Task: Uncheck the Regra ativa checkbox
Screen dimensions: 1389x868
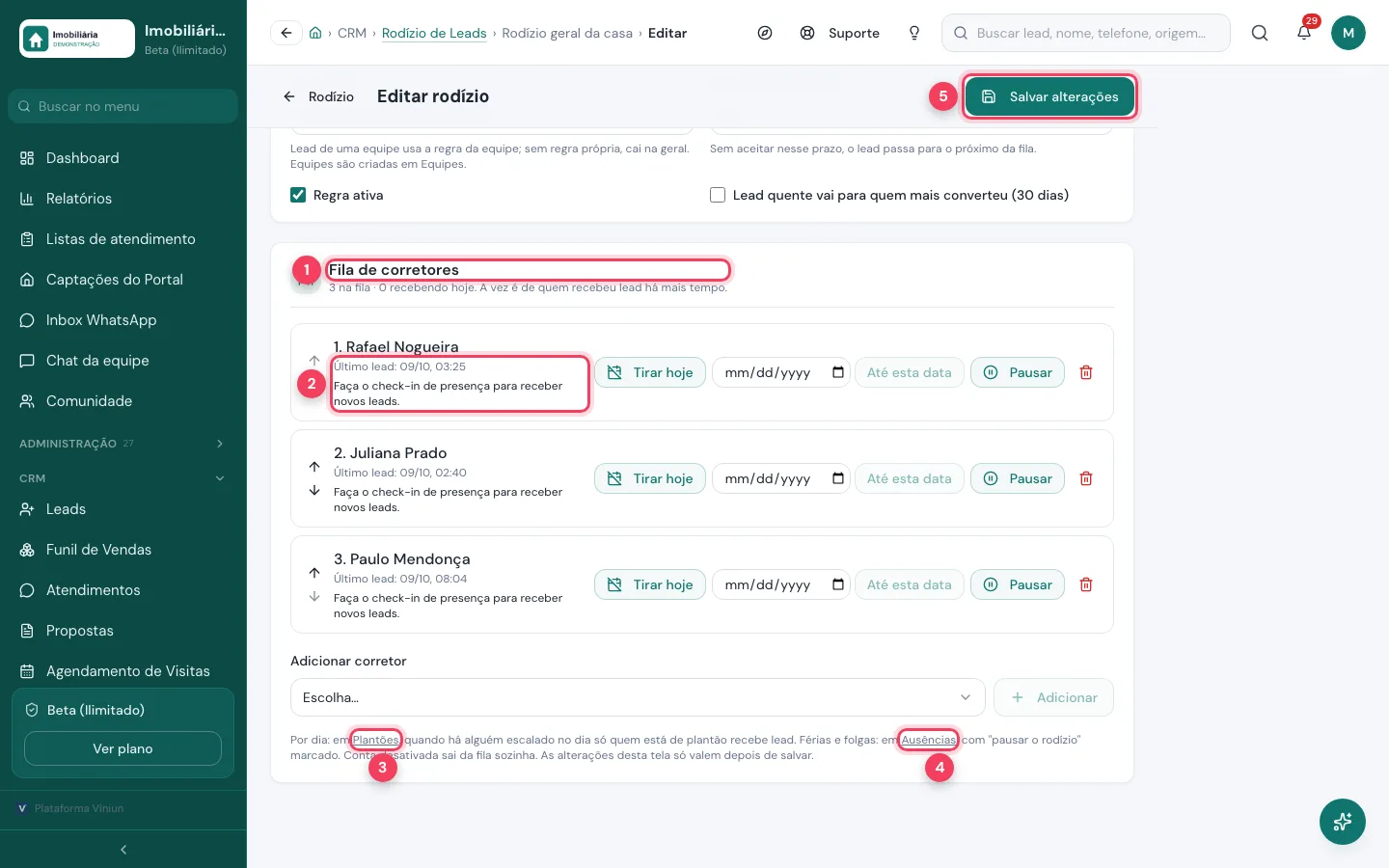Action: pos(298,195)
